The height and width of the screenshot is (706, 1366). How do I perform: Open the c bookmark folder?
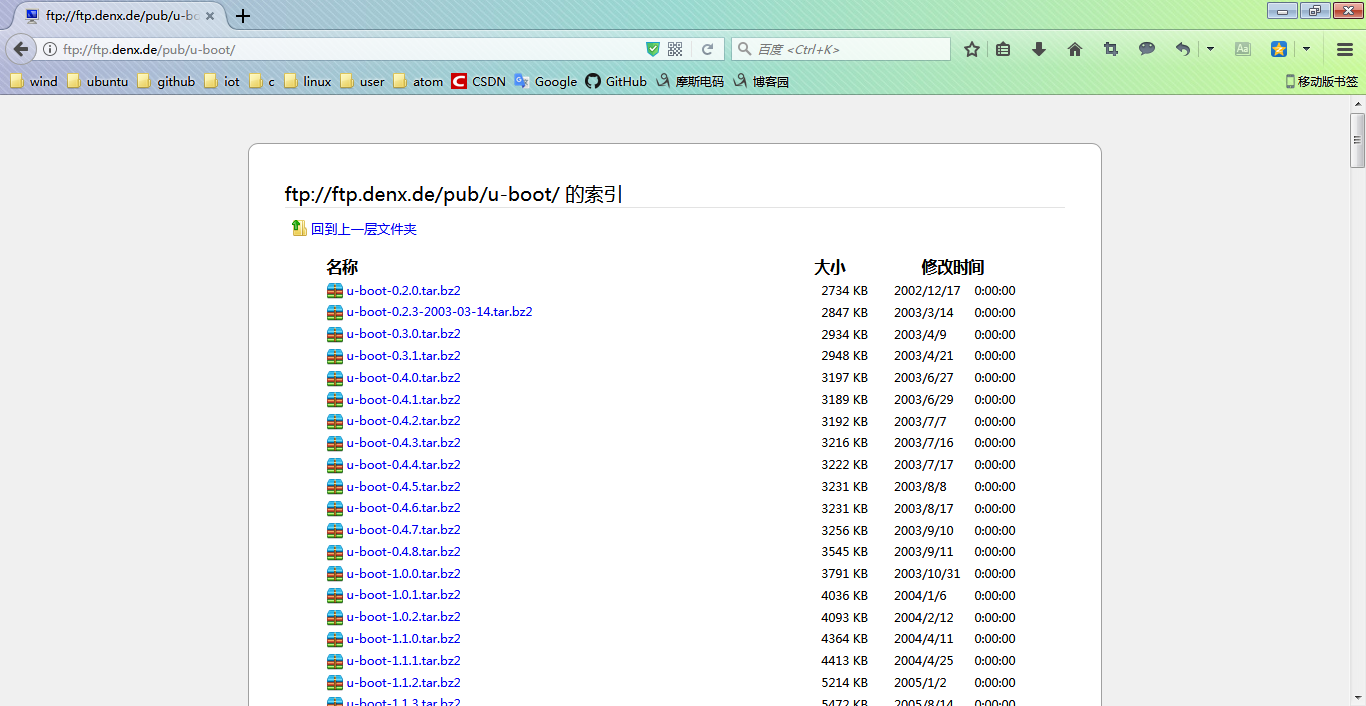262,82
